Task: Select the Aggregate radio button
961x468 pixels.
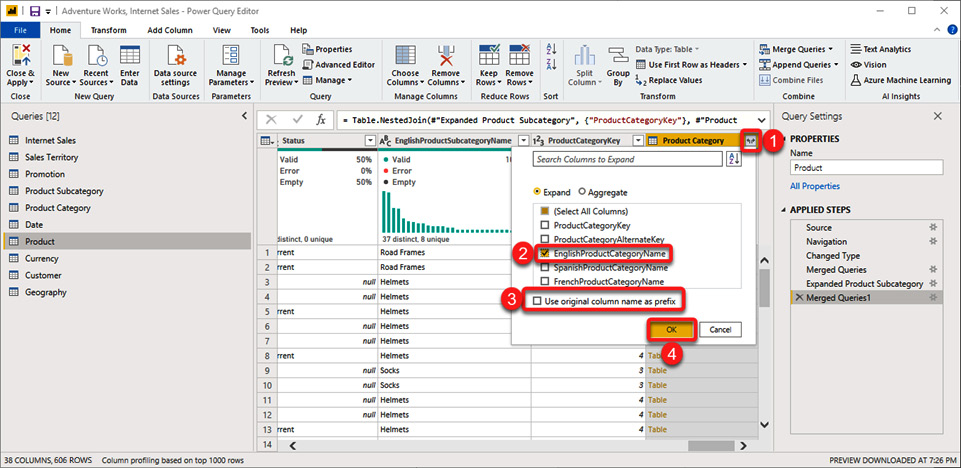Action: (x=582, y=192)
